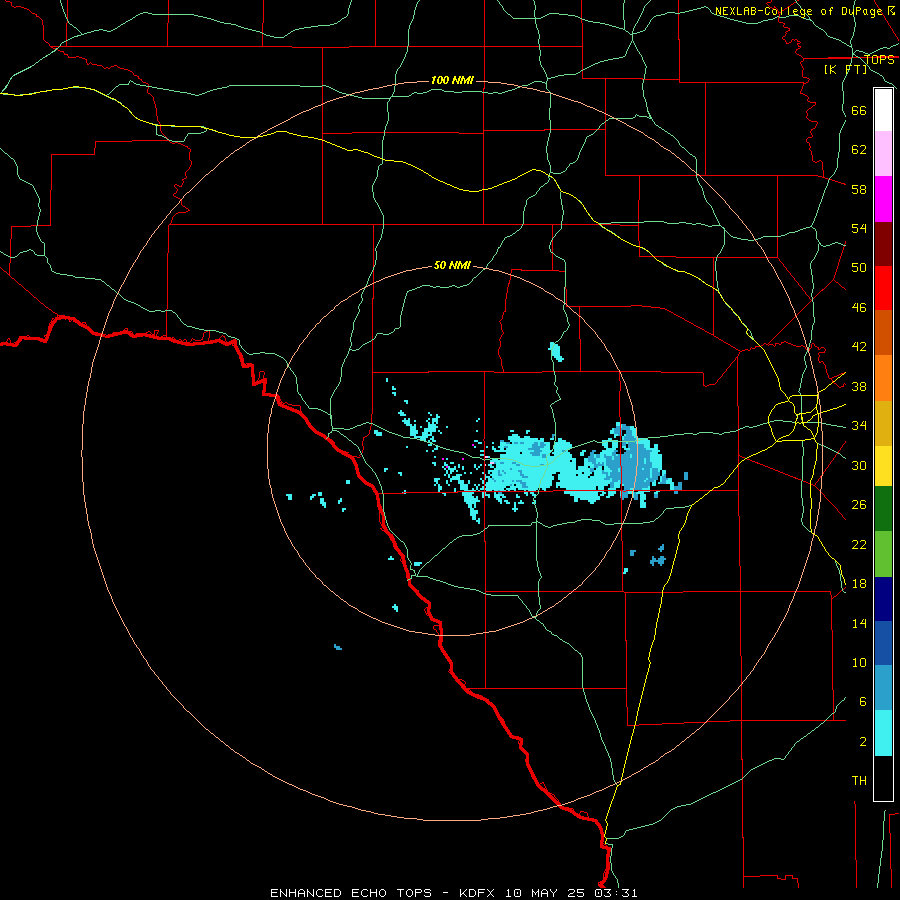Pick the orange 38 kft legend swatch
The width and height of the screenshot is (900, 900).
[883, 378]
